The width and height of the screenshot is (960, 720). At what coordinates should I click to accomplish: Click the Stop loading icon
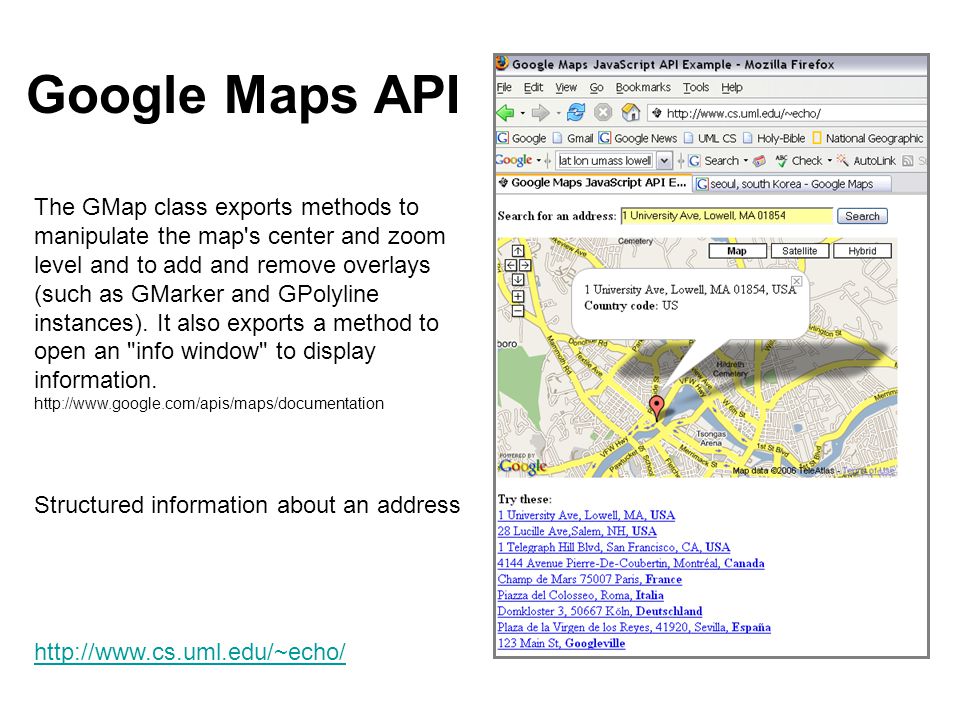click(603, 113)
